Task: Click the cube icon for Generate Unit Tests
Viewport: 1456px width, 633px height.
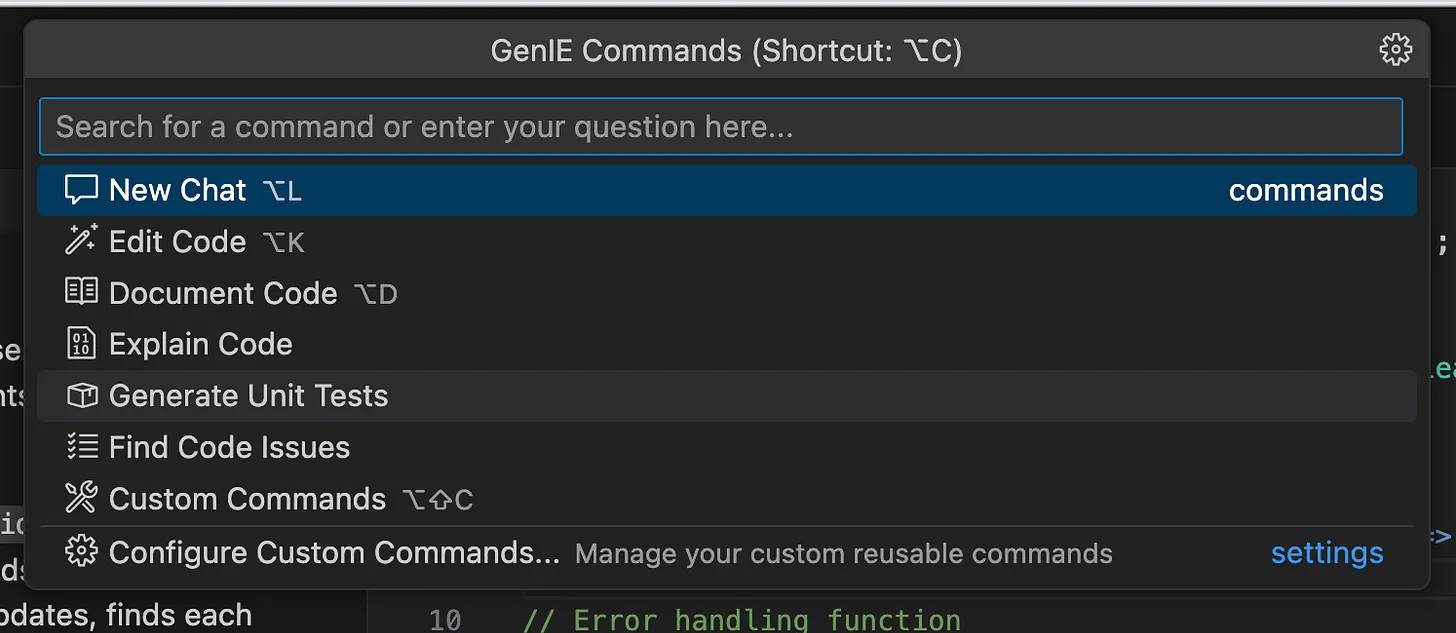Action: tap(80, 395)
